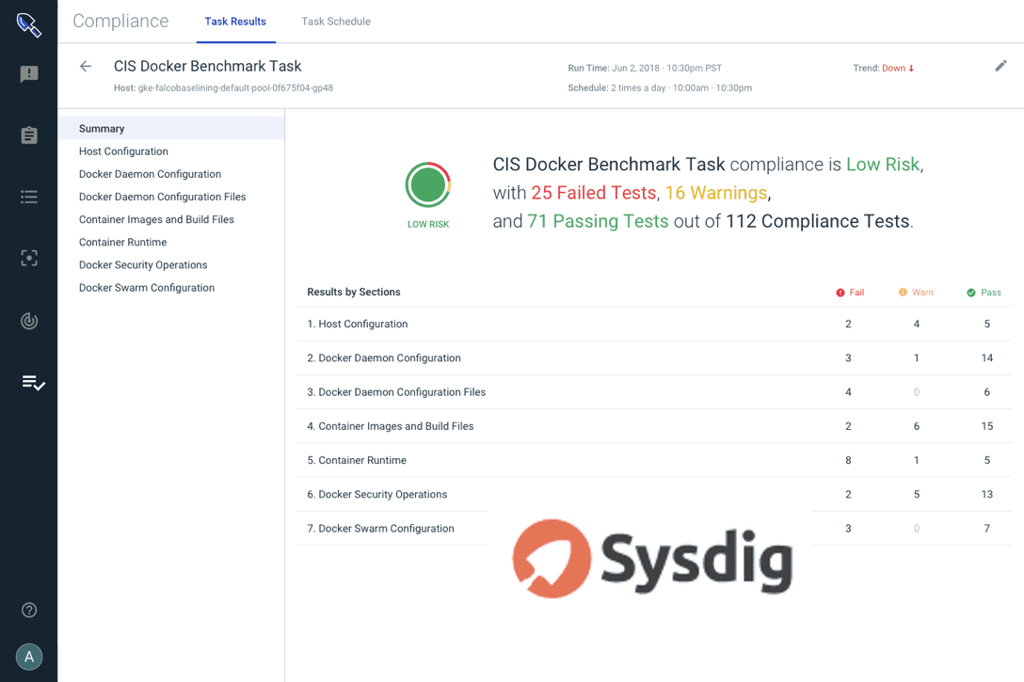Image resolution: width=1024 pixels, height=682 pixels.
Task: Click the Low Risk label in summary sentence
Action: click(883, 164)
